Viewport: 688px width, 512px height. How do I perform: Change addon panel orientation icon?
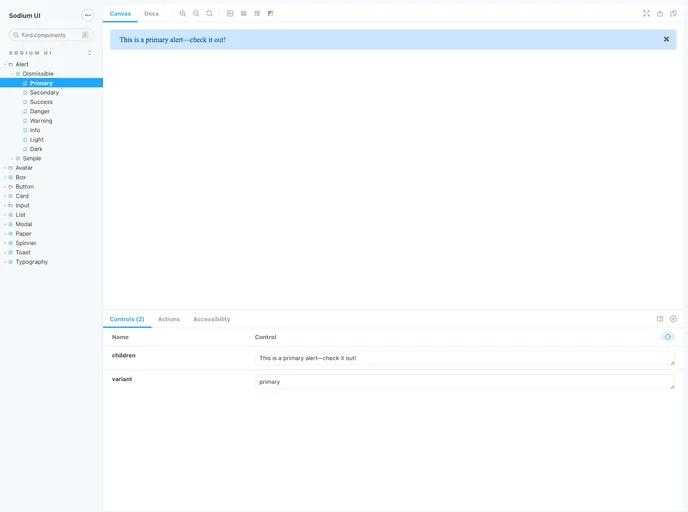pos(660,319)
